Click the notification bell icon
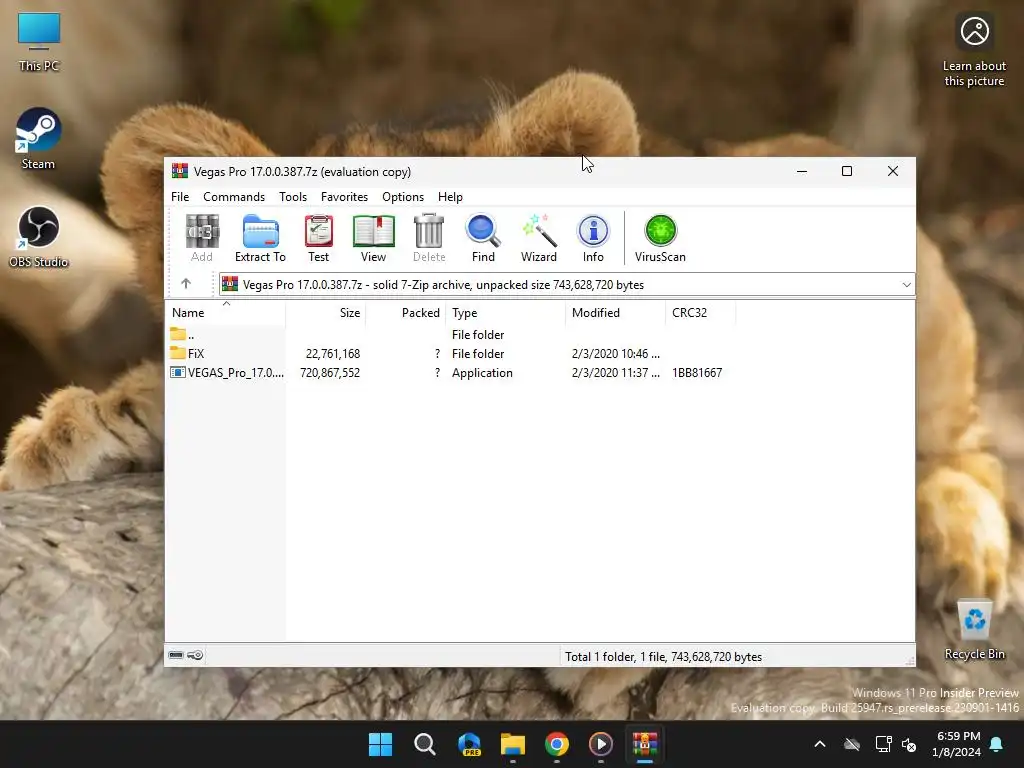 tap(997, 744)
